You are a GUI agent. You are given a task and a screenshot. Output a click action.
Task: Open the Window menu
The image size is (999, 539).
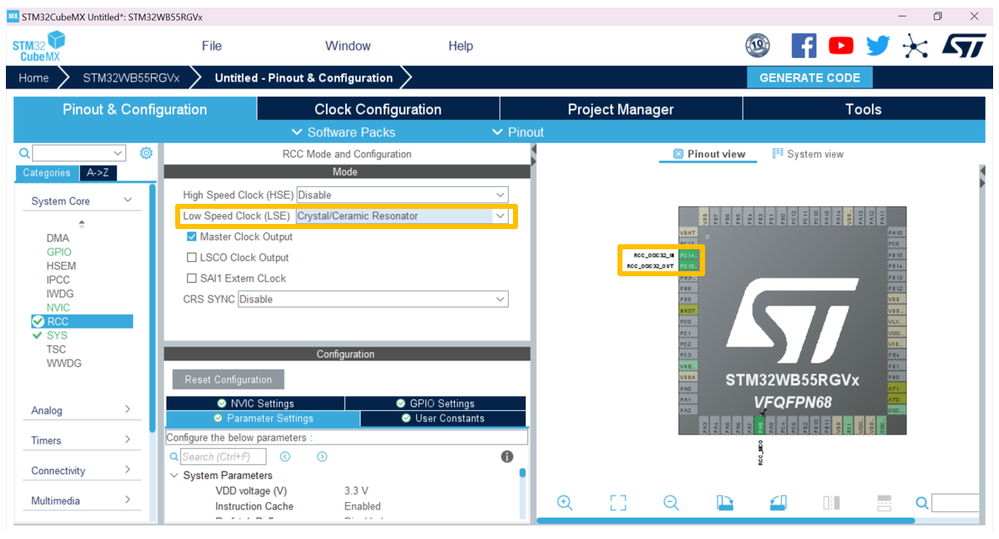347,46
